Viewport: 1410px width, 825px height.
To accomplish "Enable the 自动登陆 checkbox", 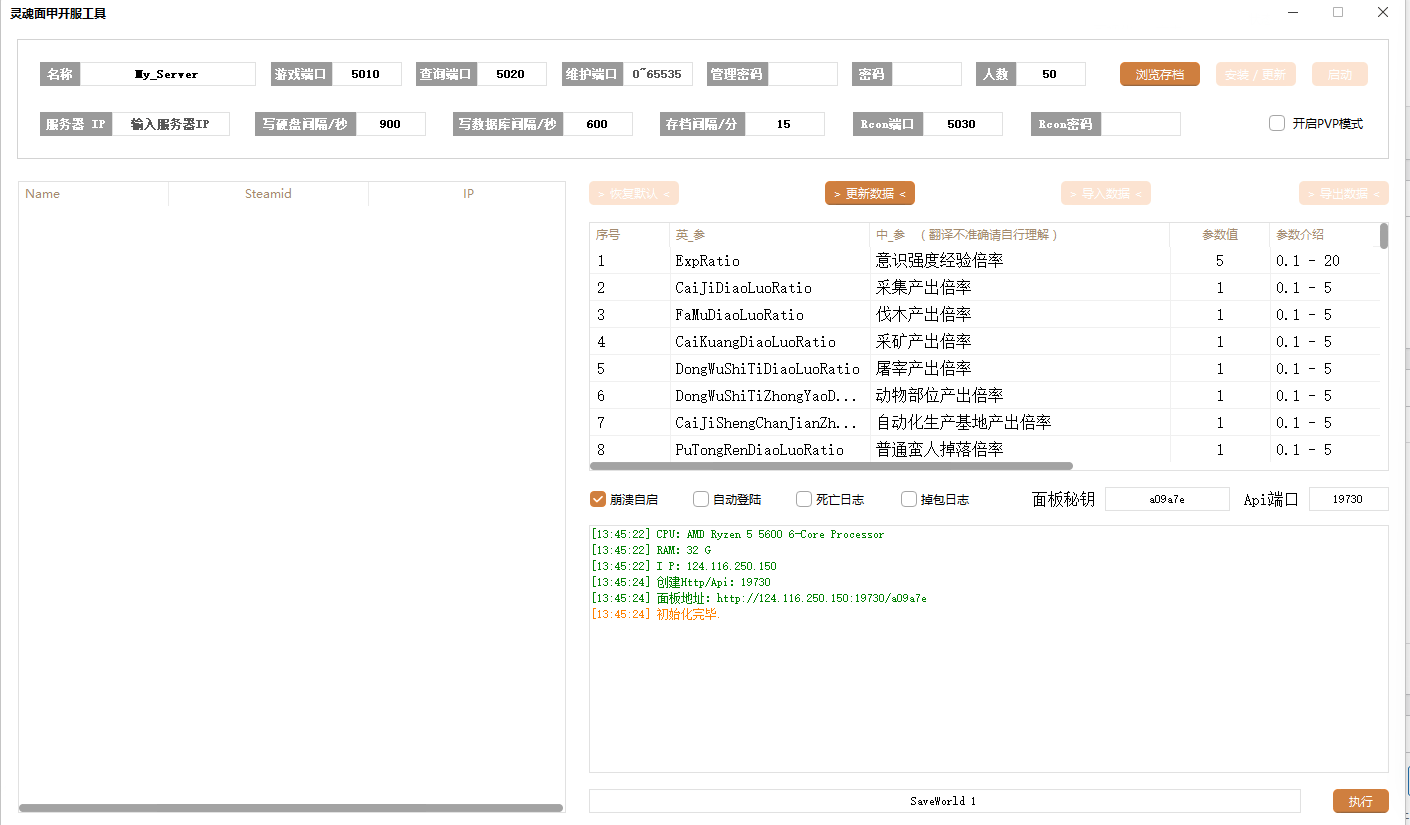I will 701,499.
